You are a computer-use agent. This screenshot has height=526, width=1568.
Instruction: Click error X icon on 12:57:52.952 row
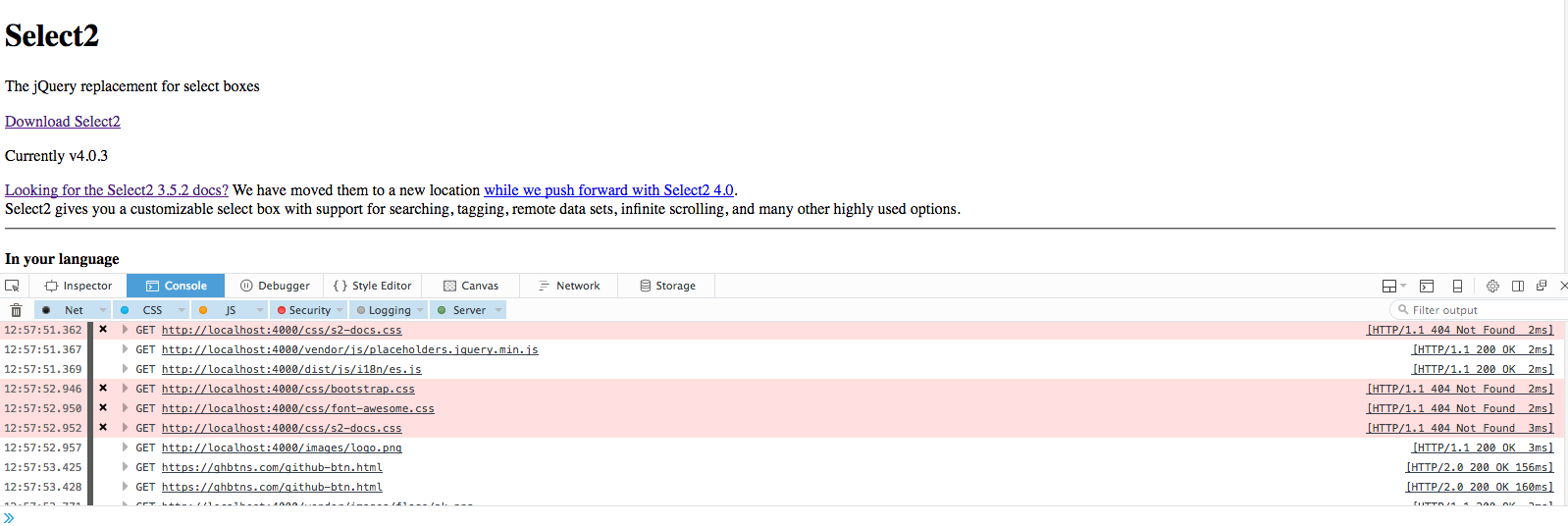click(103, 428)
